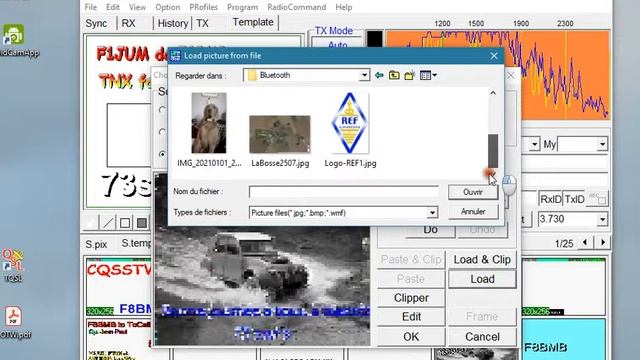Open the Option menu
This screenshot has height=360, width=640.
click(x=167, y=7)
